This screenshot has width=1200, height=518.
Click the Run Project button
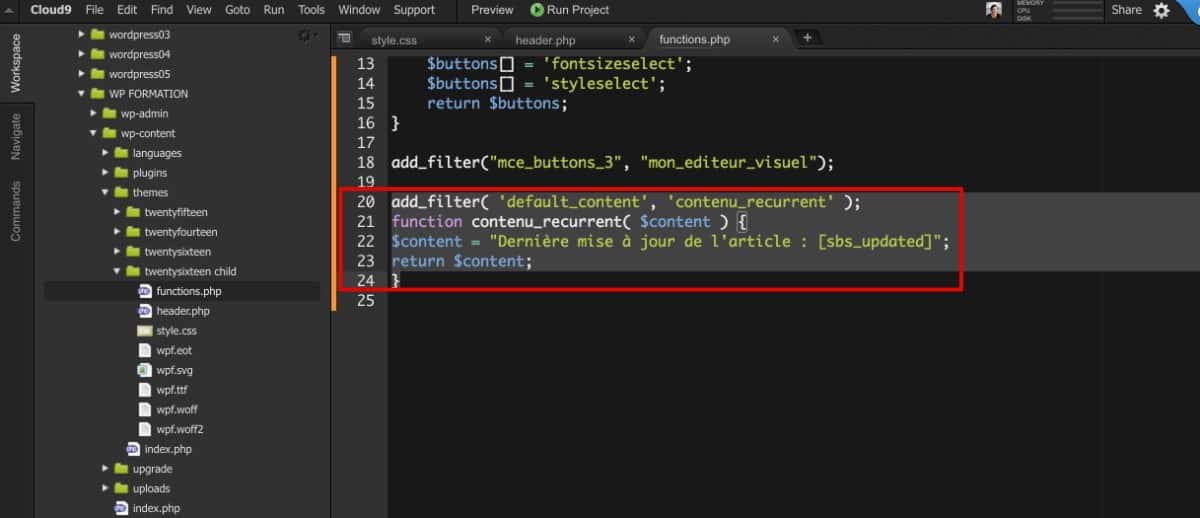570,10
